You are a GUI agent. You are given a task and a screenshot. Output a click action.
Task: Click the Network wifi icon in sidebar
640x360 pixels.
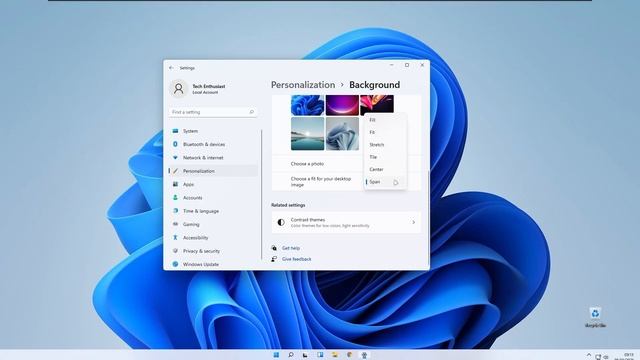click(176, 158)
